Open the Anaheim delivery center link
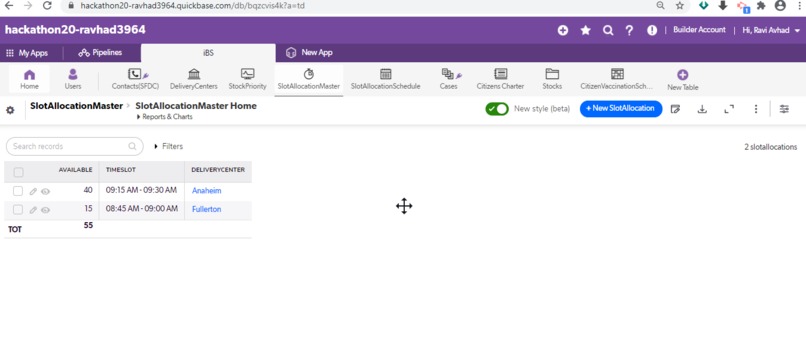806x364 pixels. (207, 191)
